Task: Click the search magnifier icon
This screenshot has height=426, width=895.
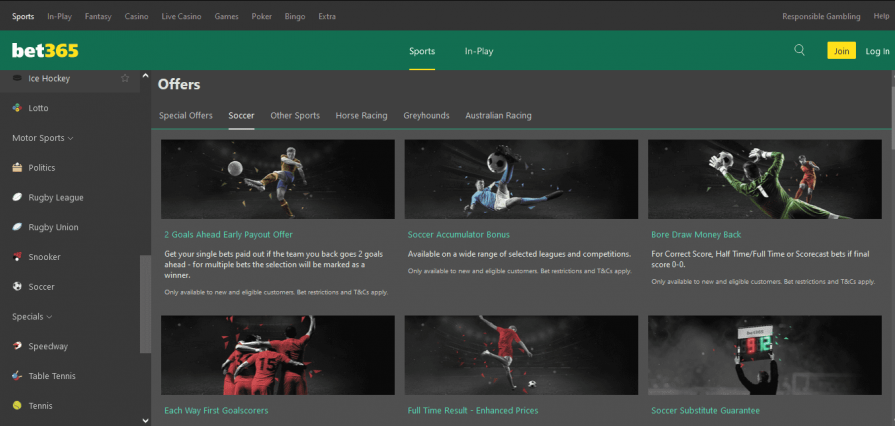Action: [x=799, y=50]
